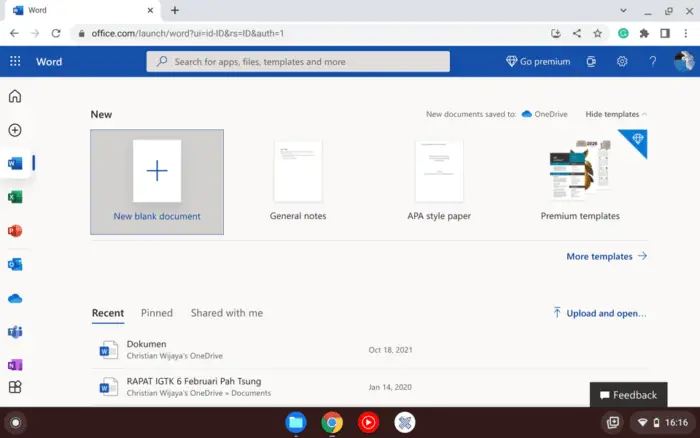Open the APA style paper template

coord(439,181)
